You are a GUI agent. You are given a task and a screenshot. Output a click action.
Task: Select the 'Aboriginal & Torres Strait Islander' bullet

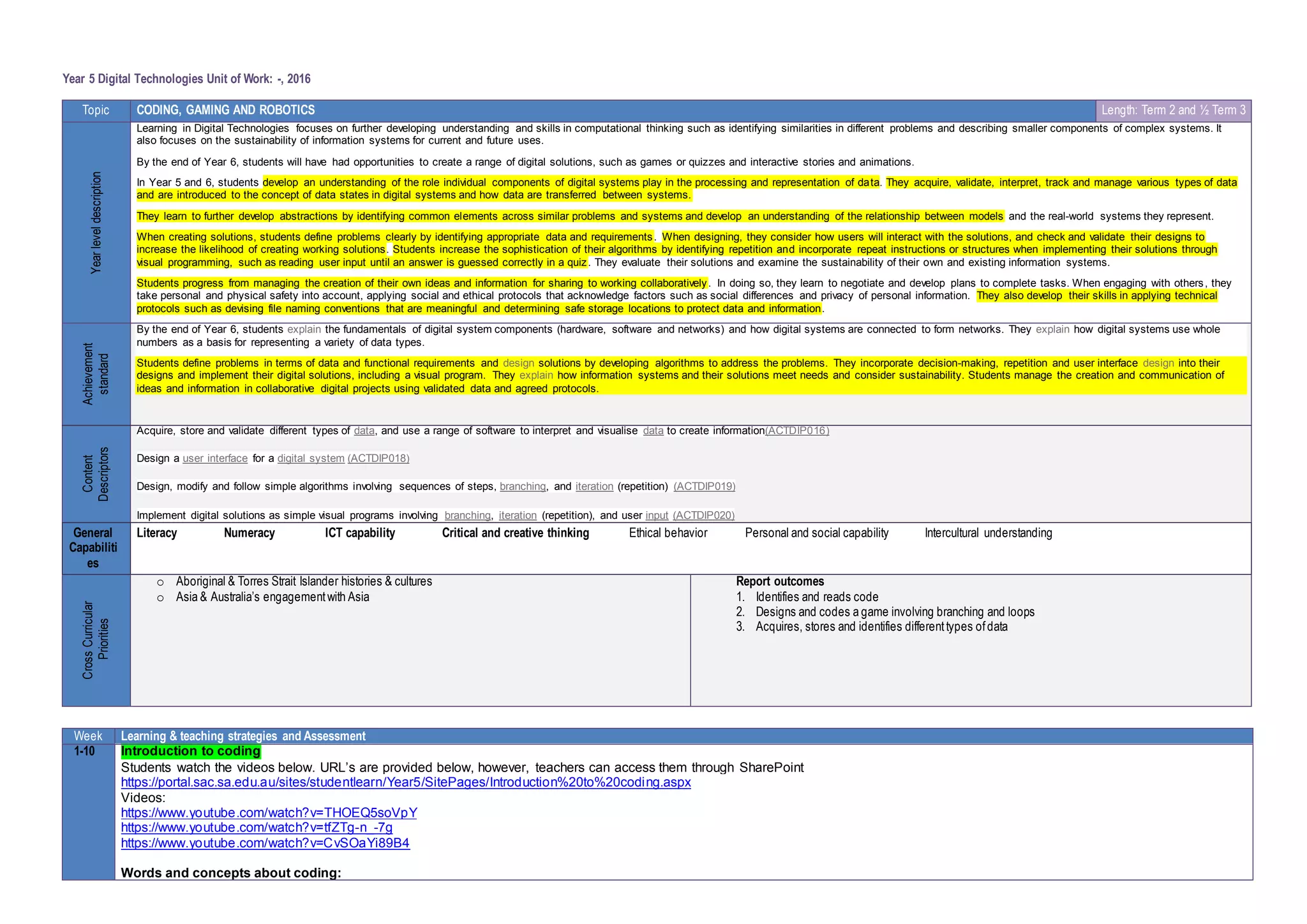coord(304,581)
